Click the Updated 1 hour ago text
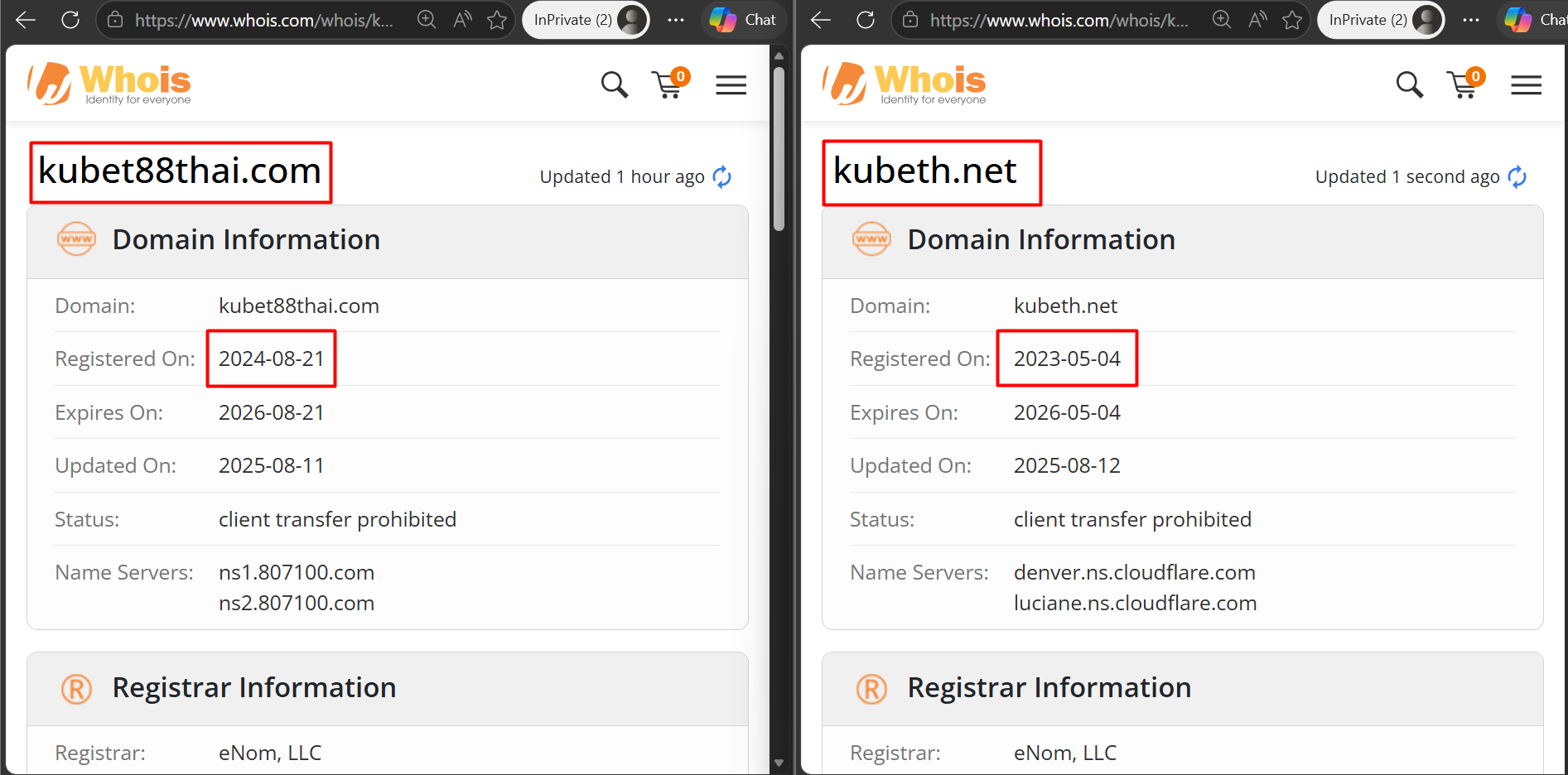This screenshot has height=775, width=1568. (x=622, y=176)
